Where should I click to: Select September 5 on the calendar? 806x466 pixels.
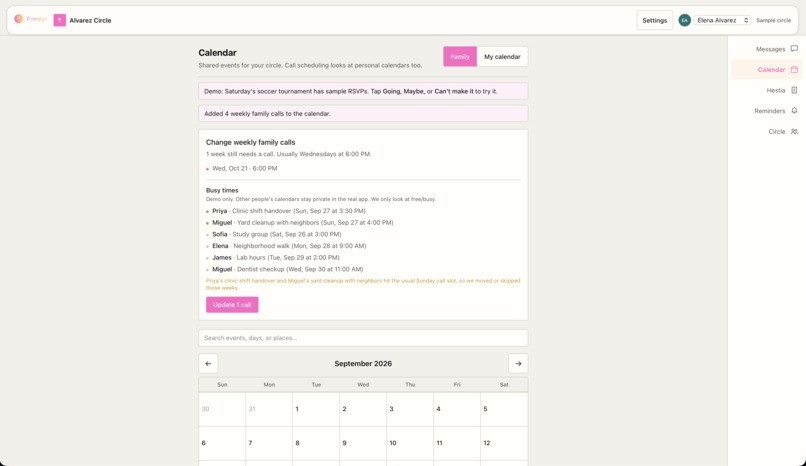[x=504, y=409]
